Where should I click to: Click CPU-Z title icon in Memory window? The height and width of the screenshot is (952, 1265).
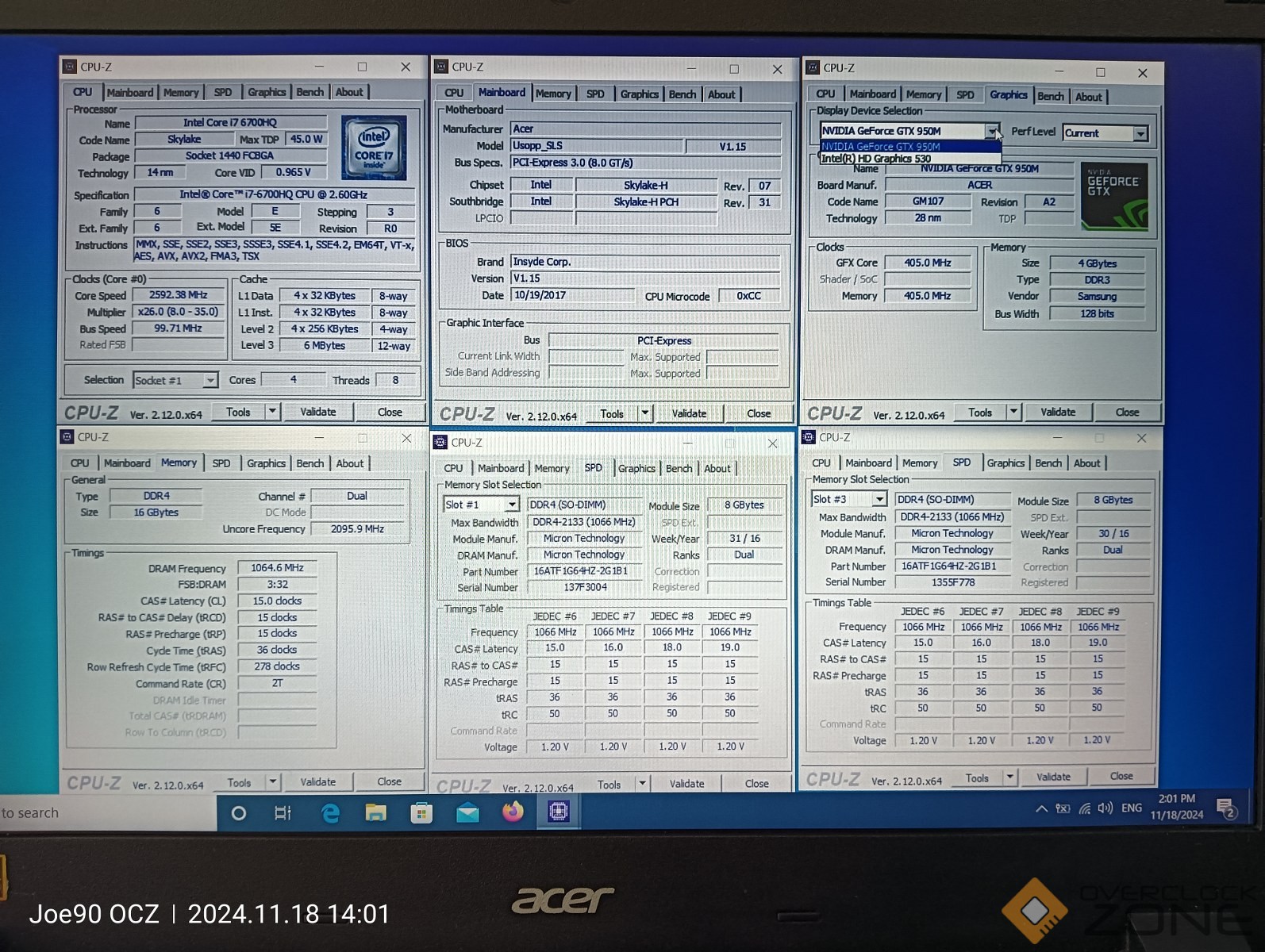point(67,437)
